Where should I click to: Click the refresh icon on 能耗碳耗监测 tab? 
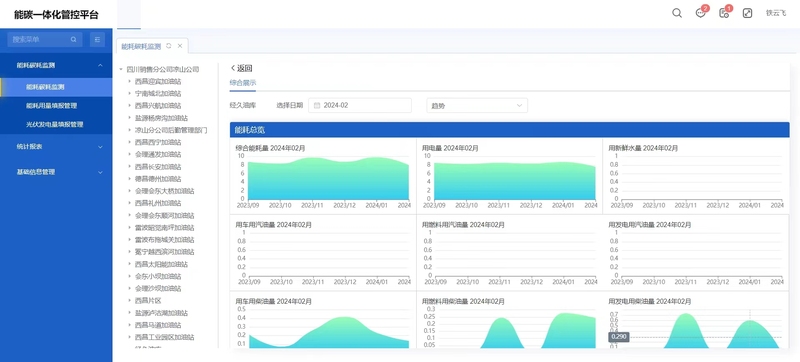coord(169,46)
